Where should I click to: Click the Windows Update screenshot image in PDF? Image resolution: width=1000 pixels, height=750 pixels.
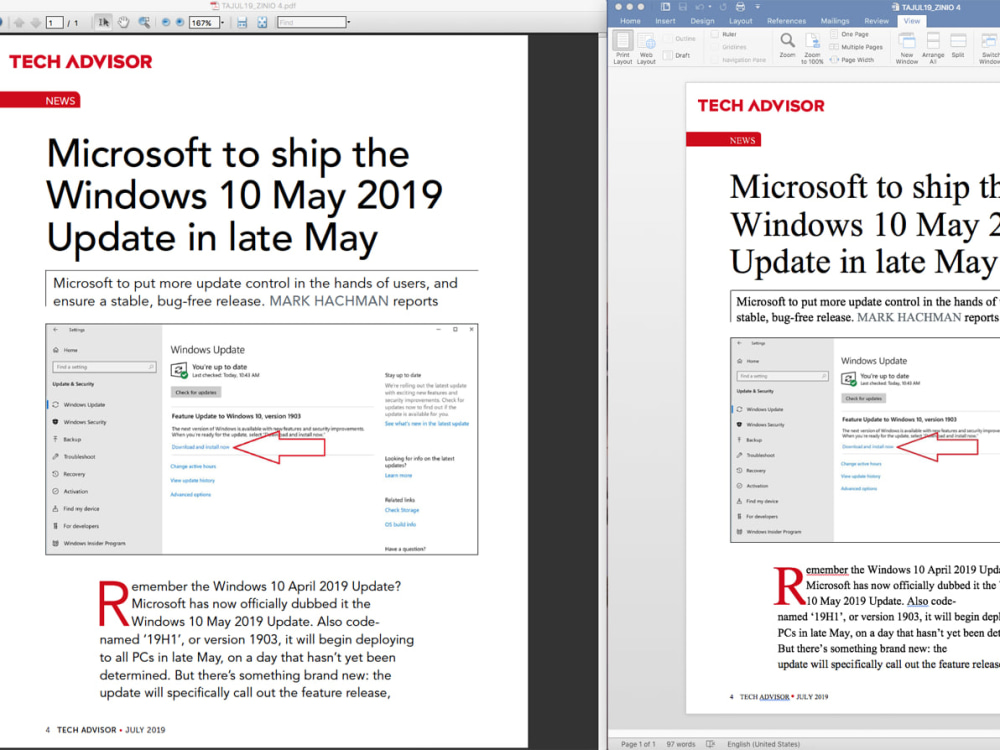[261, 439]
